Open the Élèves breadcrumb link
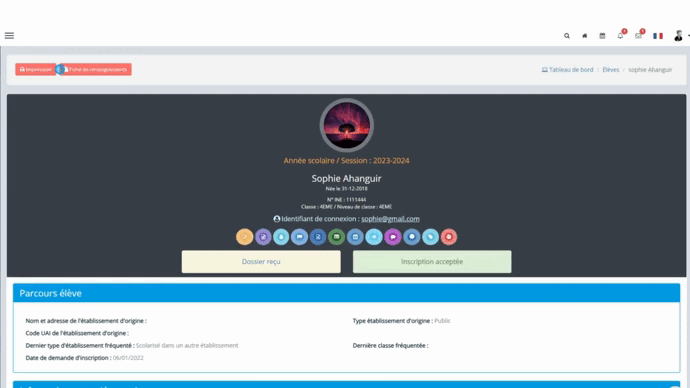Screen dimensions: 690x388 pos(611,70)
